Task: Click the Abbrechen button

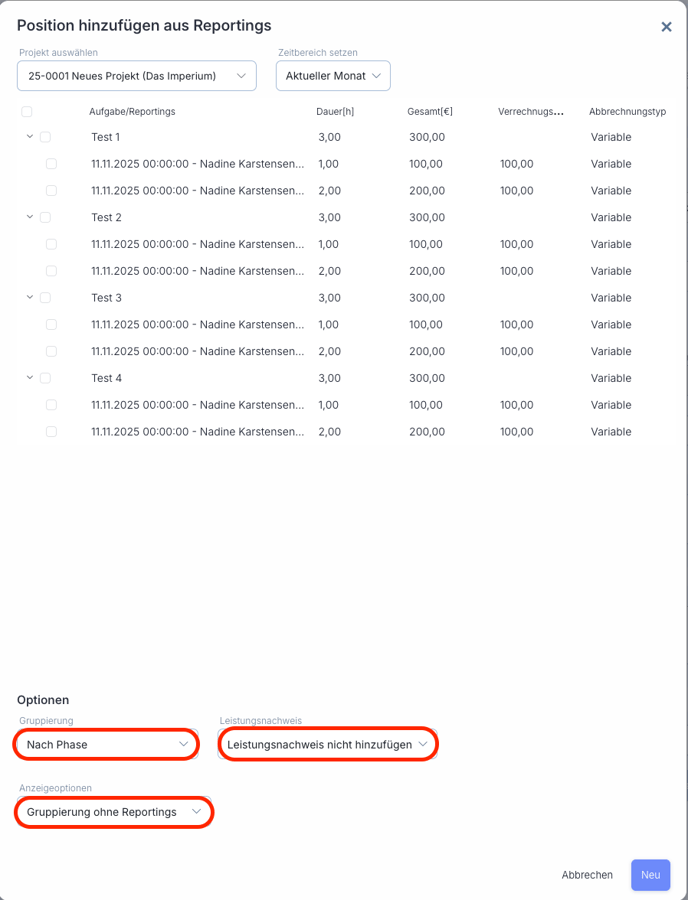Action: click(x=587, y=875)
